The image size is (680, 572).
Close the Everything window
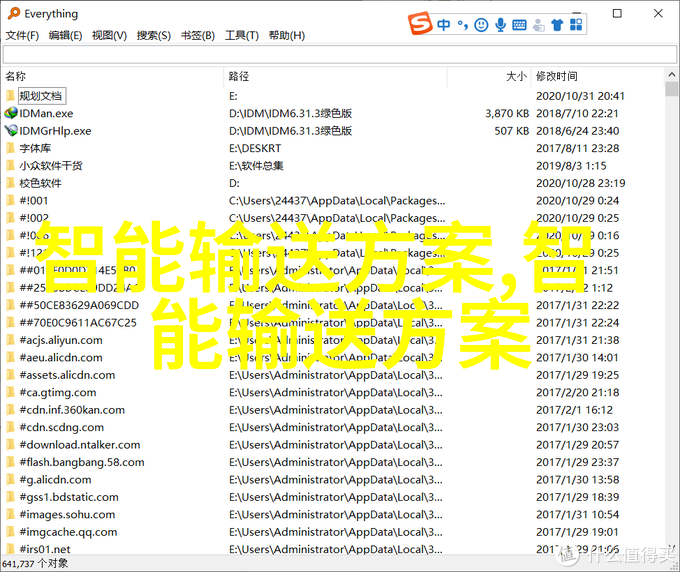click(658, 13)
